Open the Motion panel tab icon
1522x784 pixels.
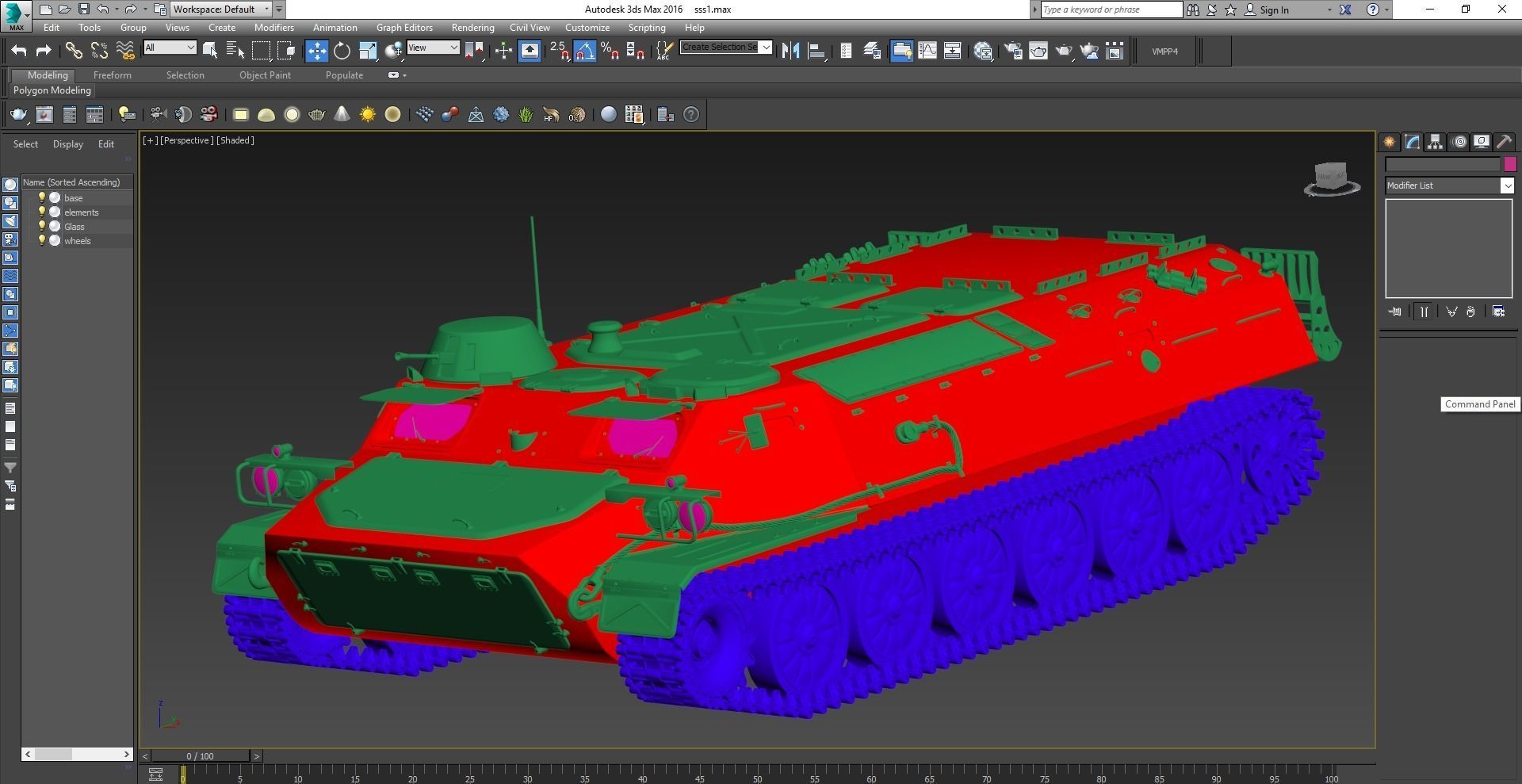(1459, 142)
